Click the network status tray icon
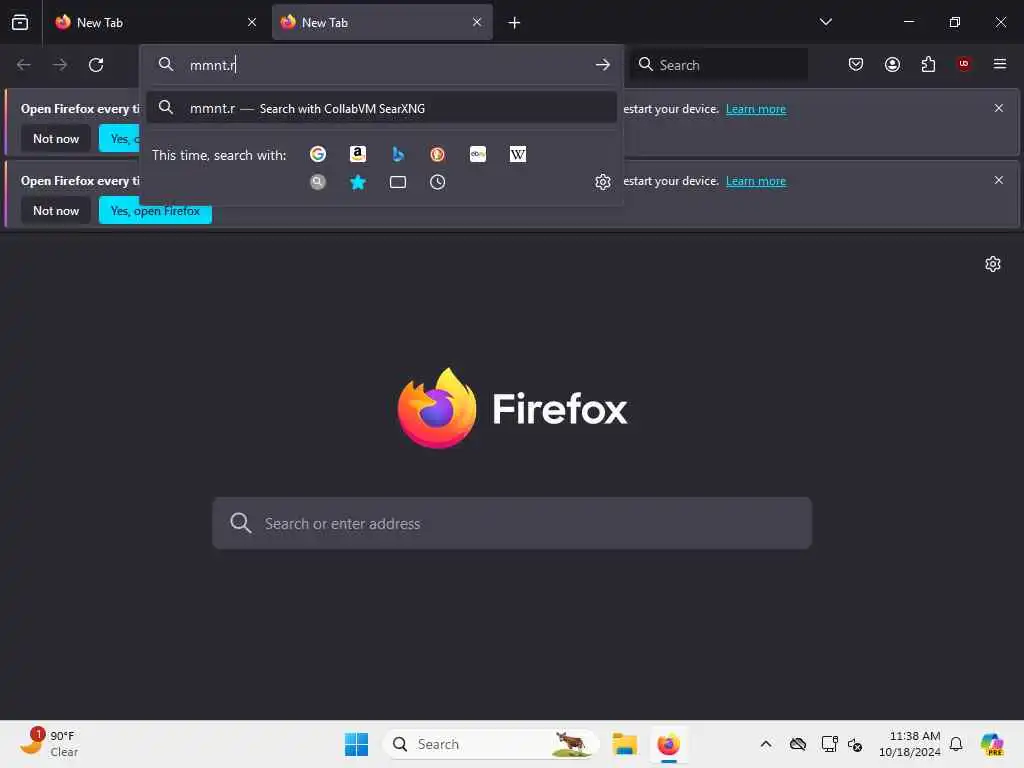Screen dimensions: 1024x768 pos(829,744)
